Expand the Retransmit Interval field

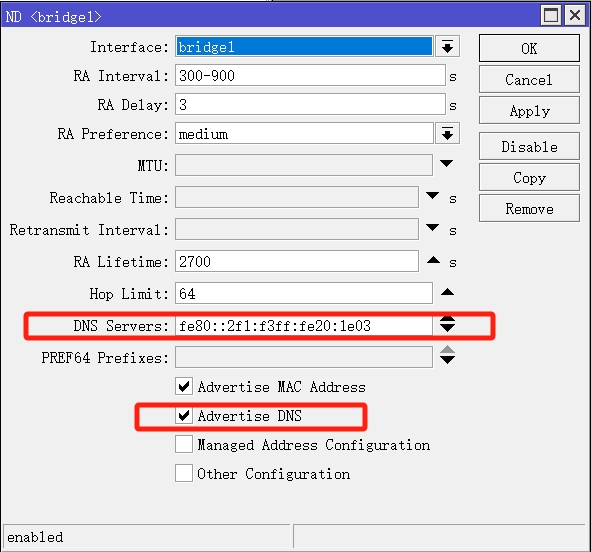(x=432, y=228)
